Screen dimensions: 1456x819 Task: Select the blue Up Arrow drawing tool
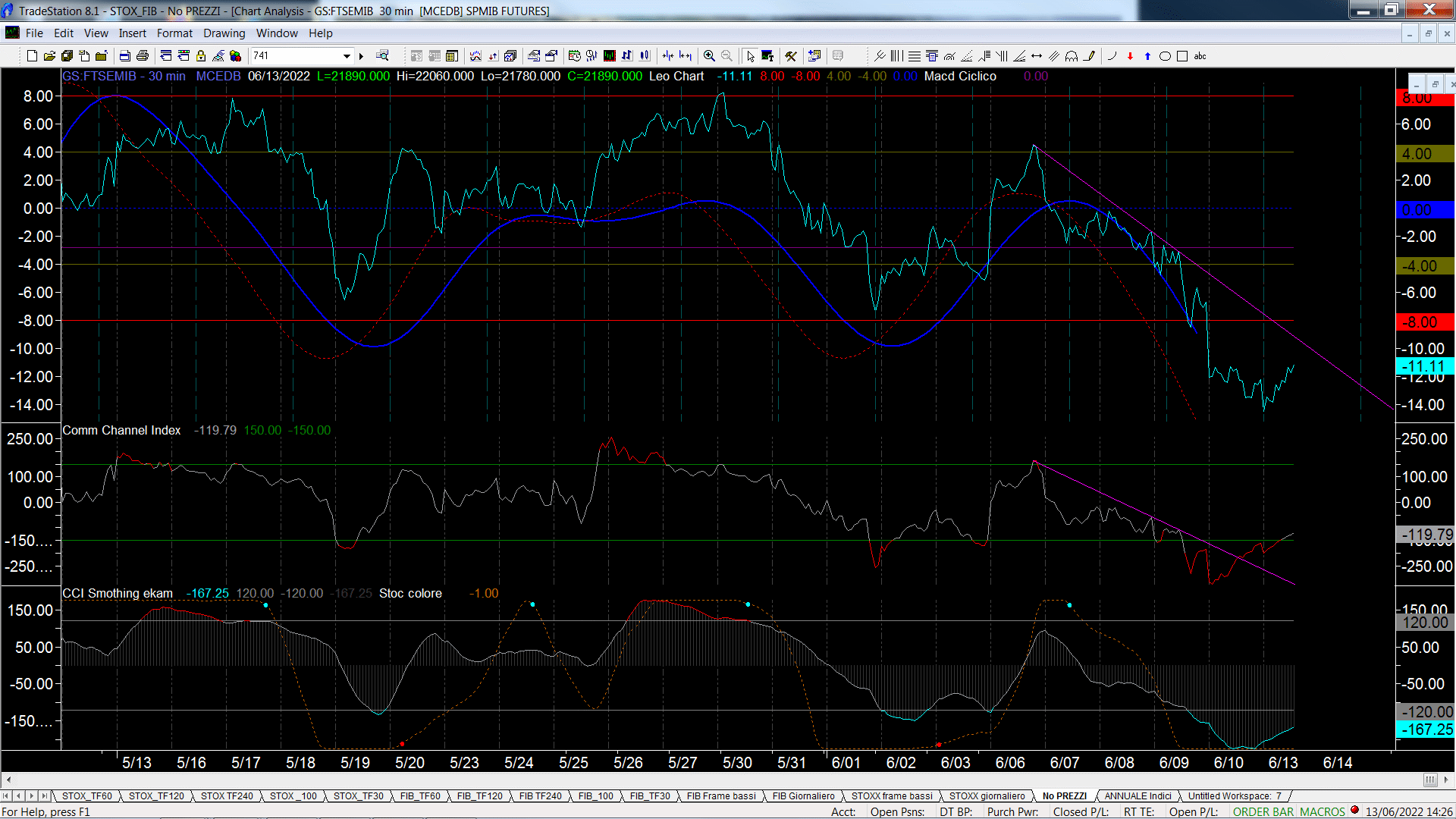point(1147,55)
